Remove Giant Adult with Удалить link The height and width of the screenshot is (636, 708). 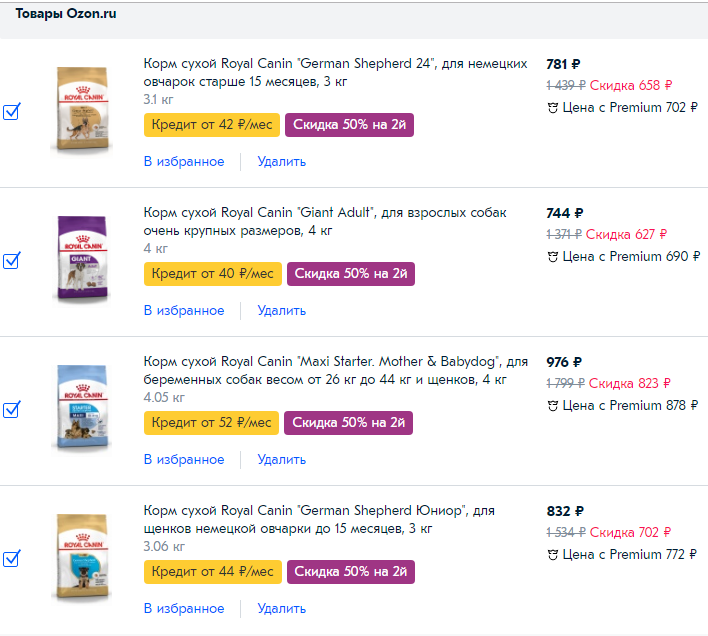(x=281, y=310)
